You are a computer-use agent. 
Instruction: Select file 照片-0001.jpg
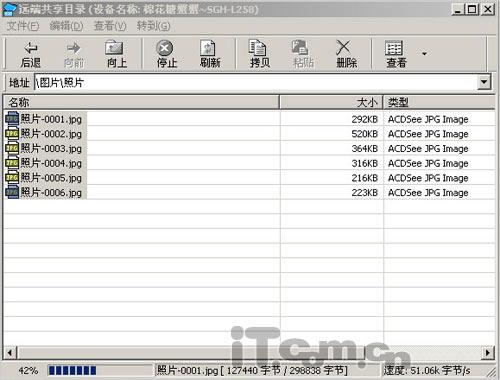[51, 119]
